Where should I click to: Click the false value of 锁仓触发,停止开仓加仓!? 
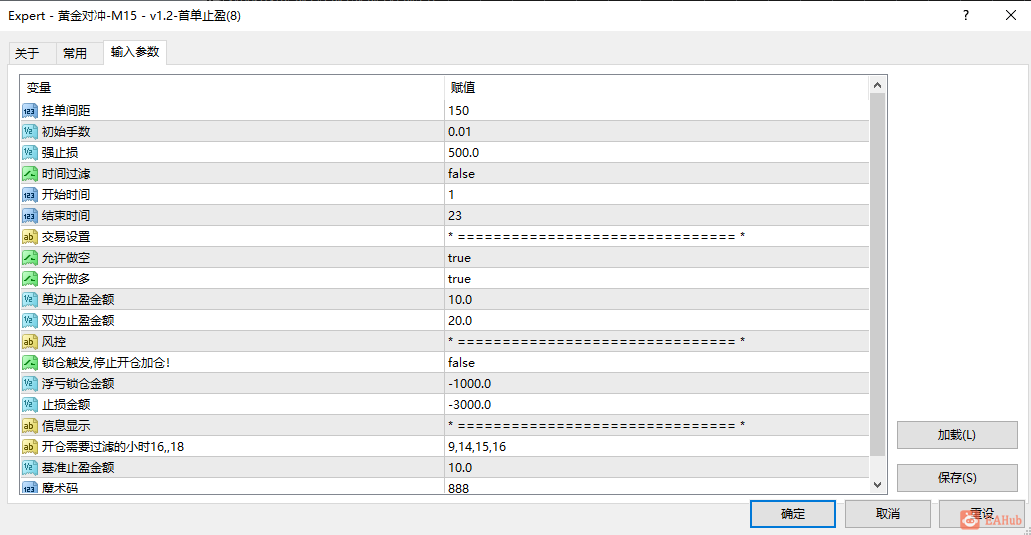pos(461,363)
